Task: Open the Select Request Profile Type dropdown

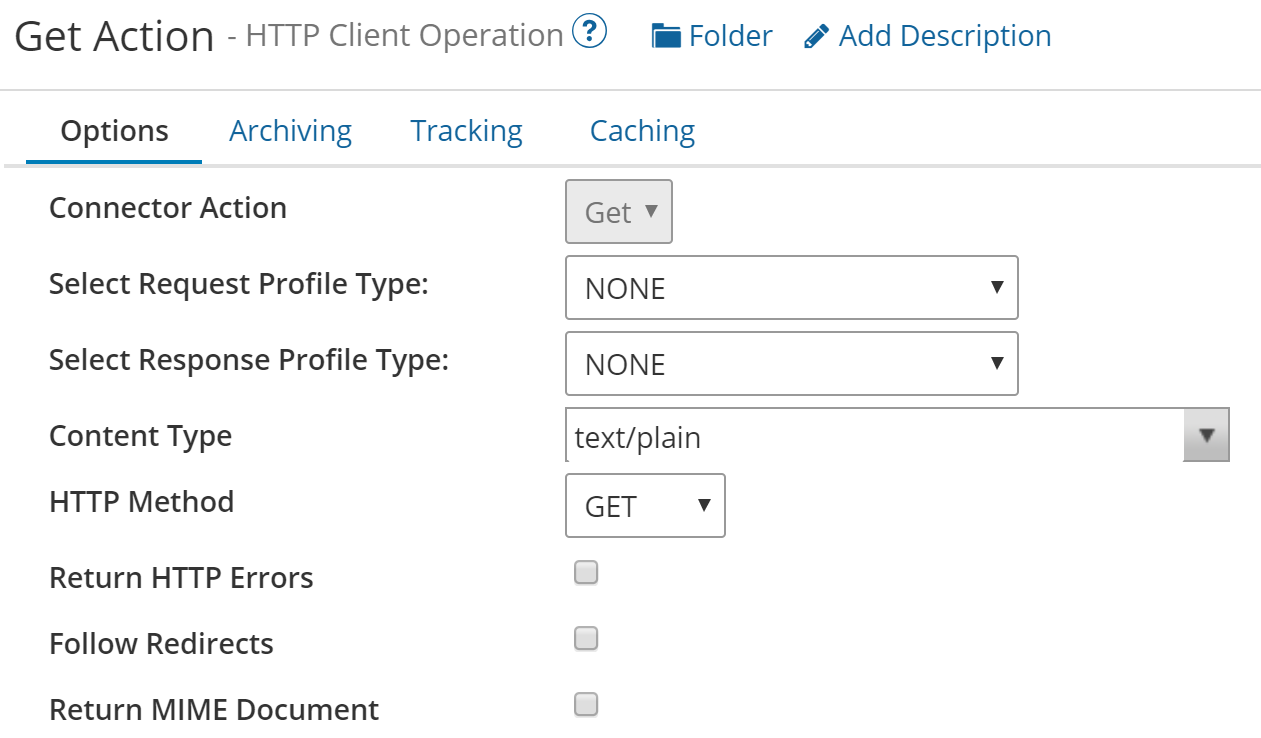Action: [790, 288]
